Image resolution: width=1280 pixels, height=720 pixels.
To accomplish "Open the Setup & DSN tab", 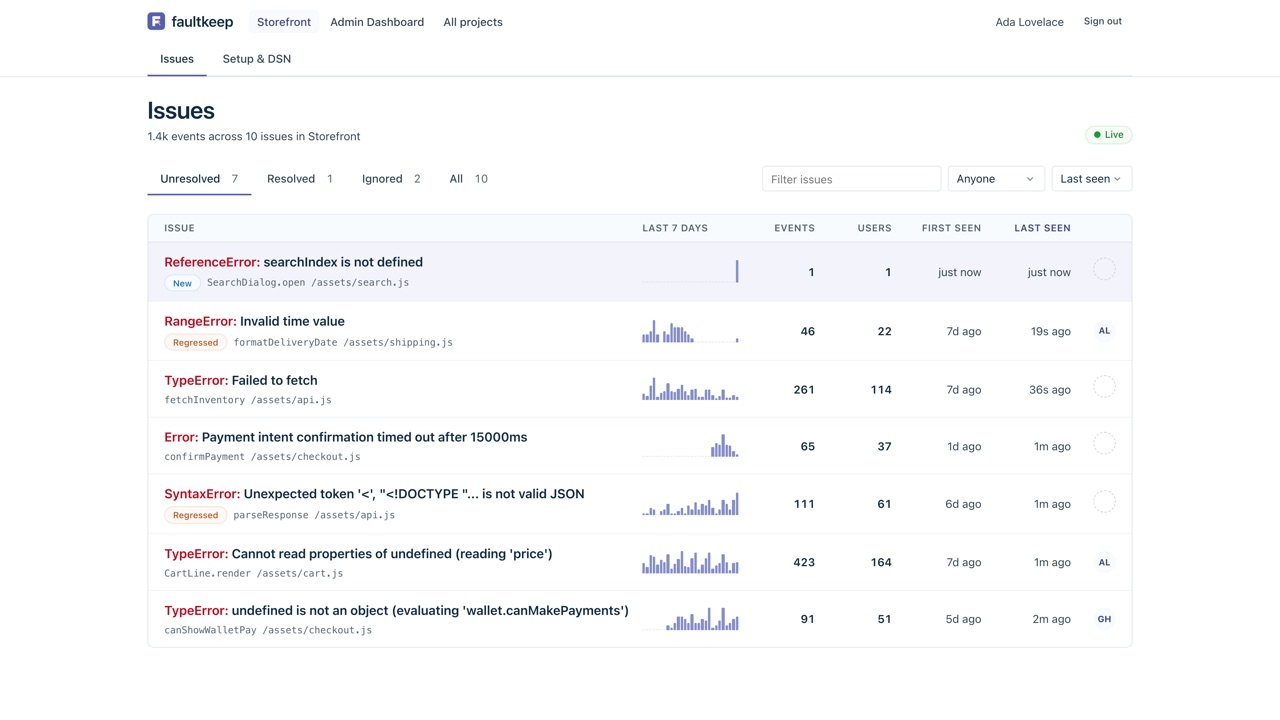I will [257, 59].
